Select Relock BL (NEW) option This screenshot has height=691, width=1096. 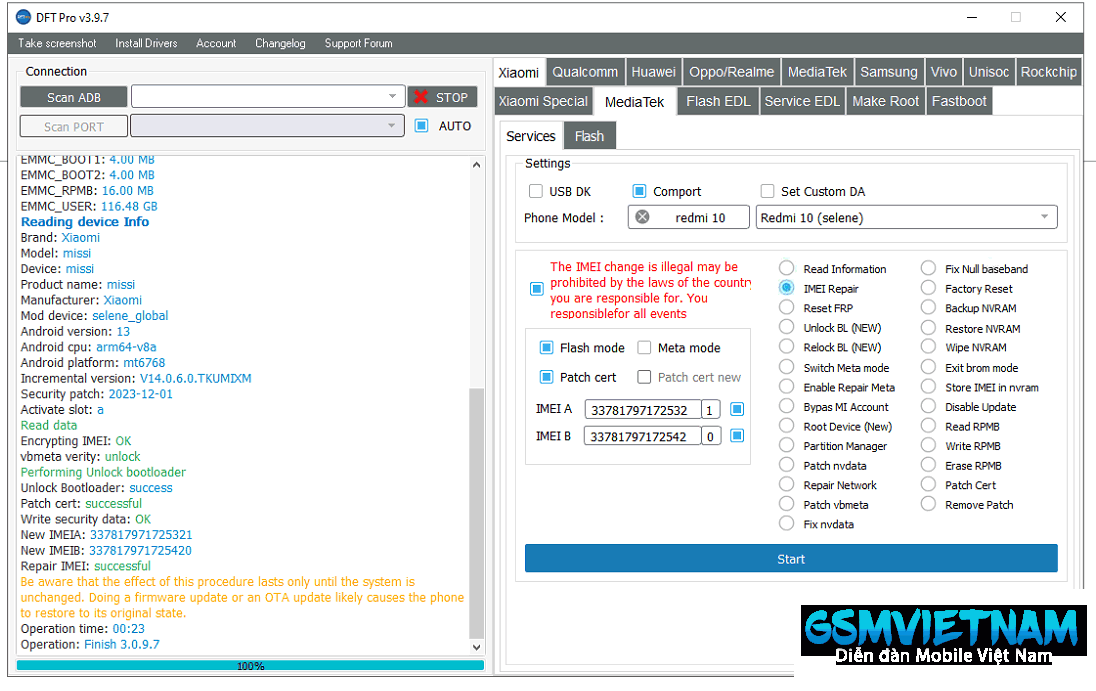coord(787,347)
